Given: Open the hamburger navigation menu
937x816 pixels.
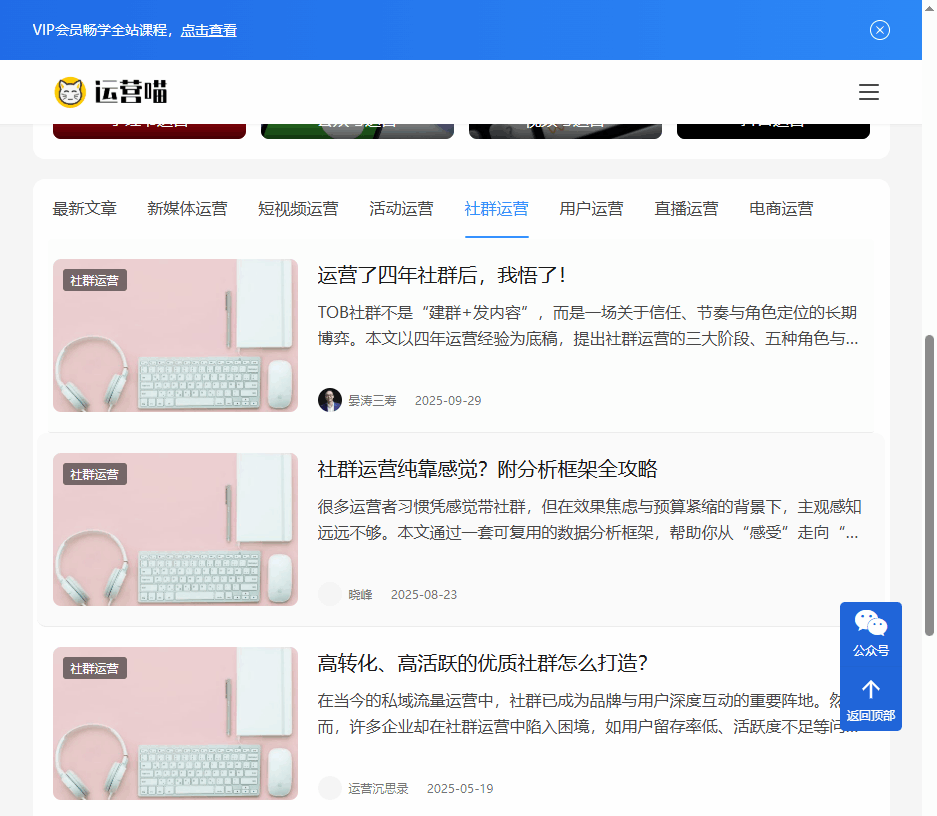Looking at the screenshot, I should [868, 92].
